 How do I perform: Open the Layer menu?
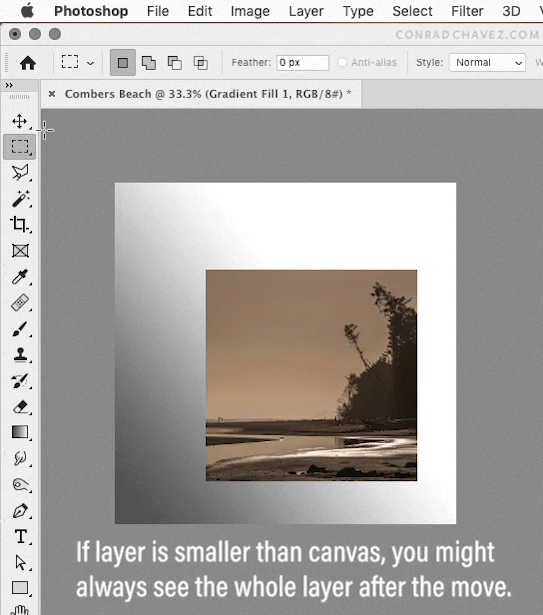coord(306,11)
